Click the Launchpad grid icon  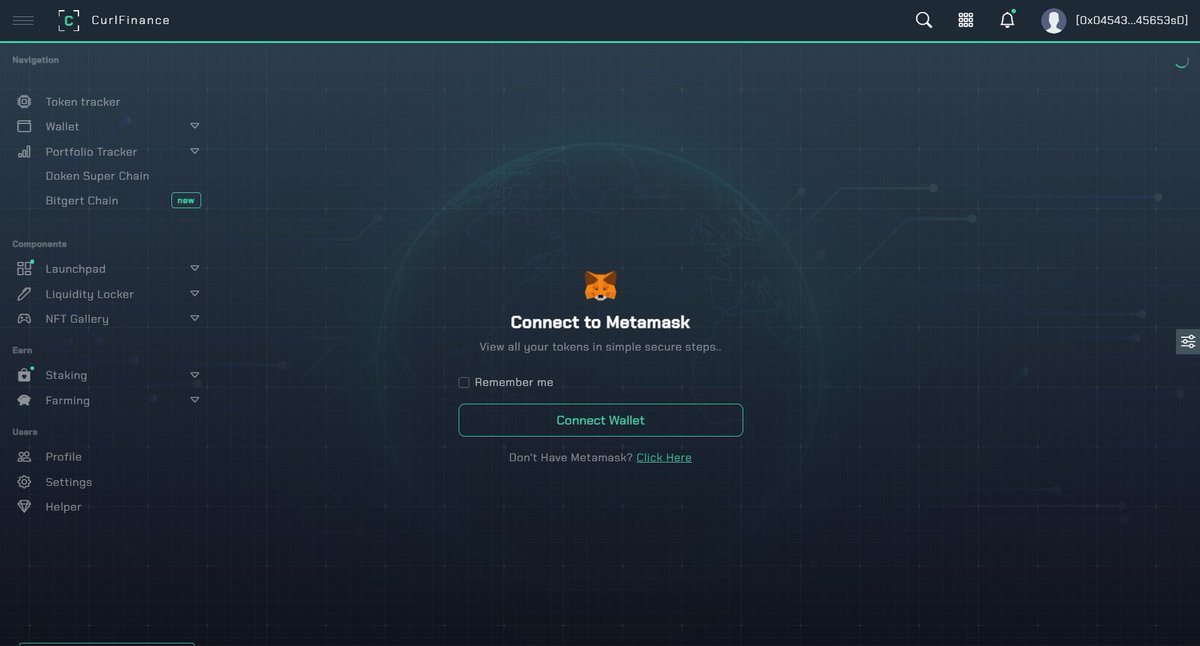click(24, 269)
